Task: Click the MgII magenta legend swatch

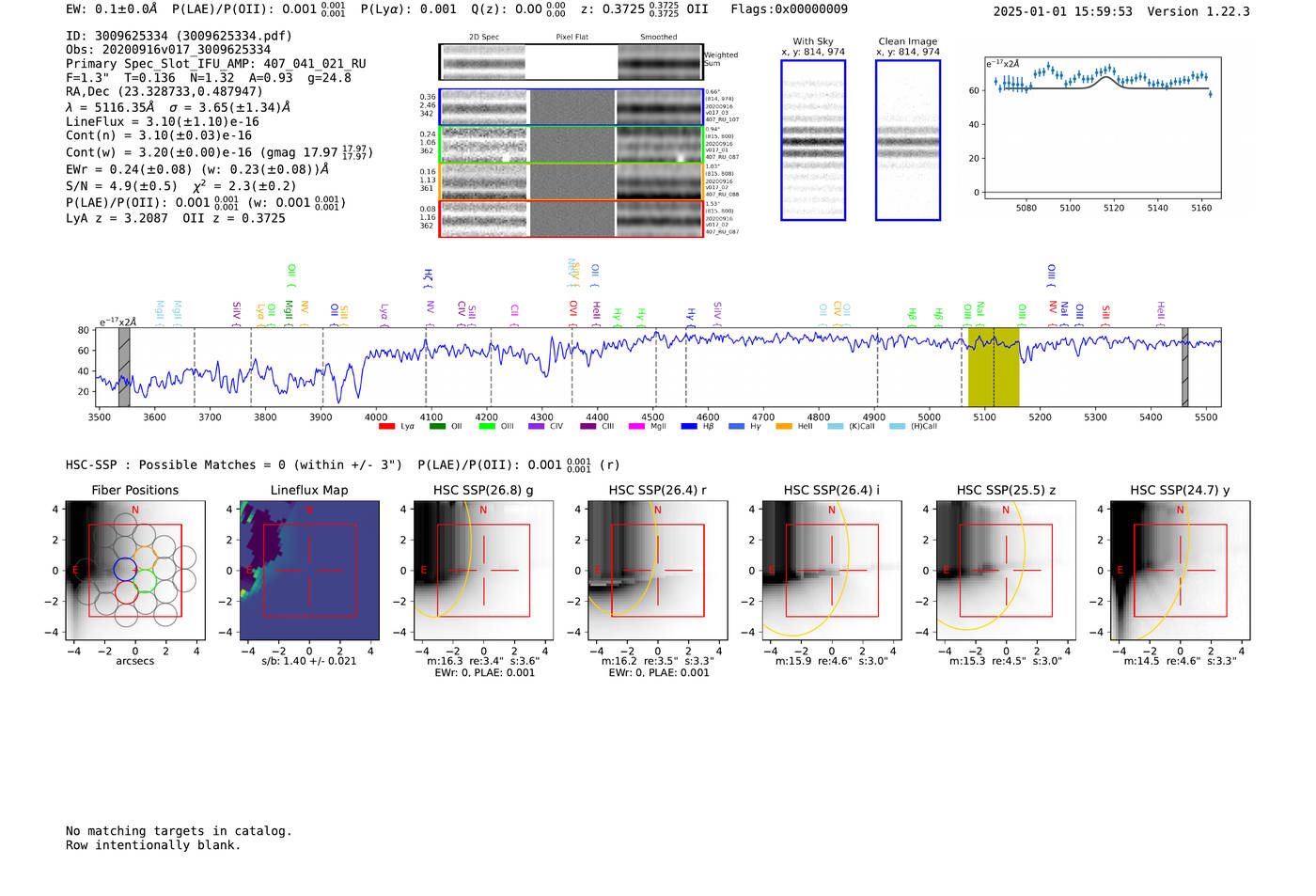Action: pyautogui.click(x=636, y=427)
